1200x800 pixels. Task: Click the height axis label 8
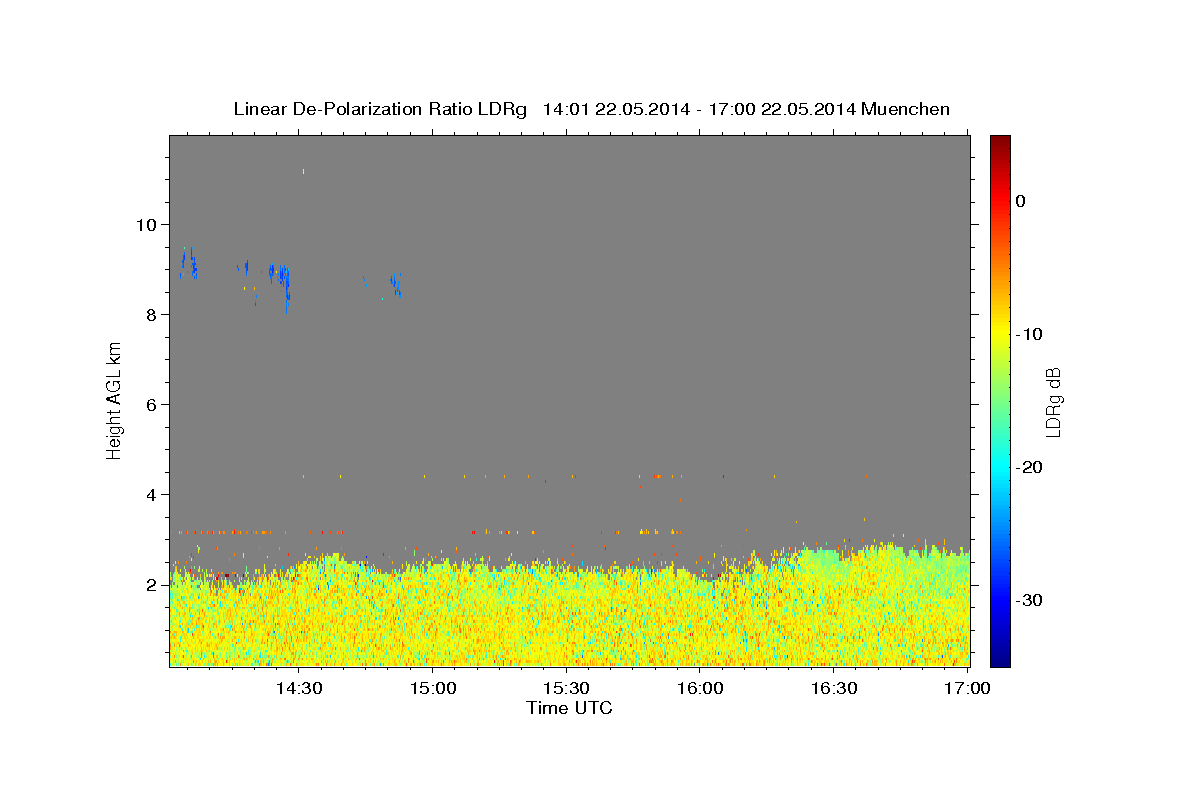150,314
